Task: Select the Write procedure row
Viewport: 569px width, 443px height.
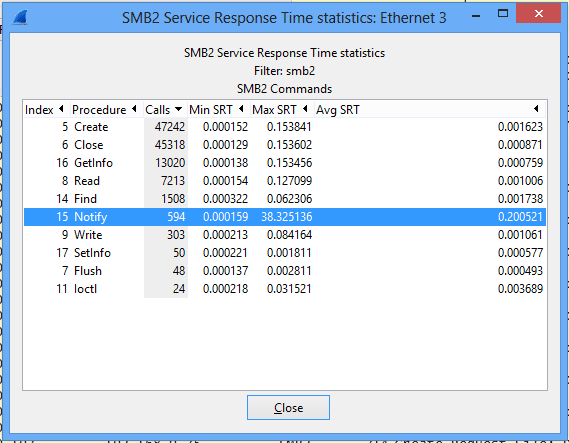Action: (285, 235)
